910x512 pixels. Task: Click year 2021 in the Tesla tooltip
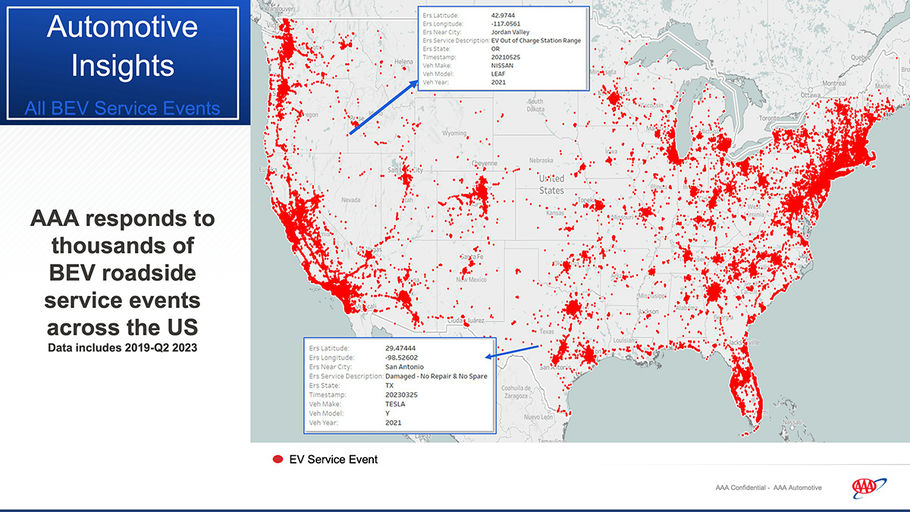coord(393,423)
